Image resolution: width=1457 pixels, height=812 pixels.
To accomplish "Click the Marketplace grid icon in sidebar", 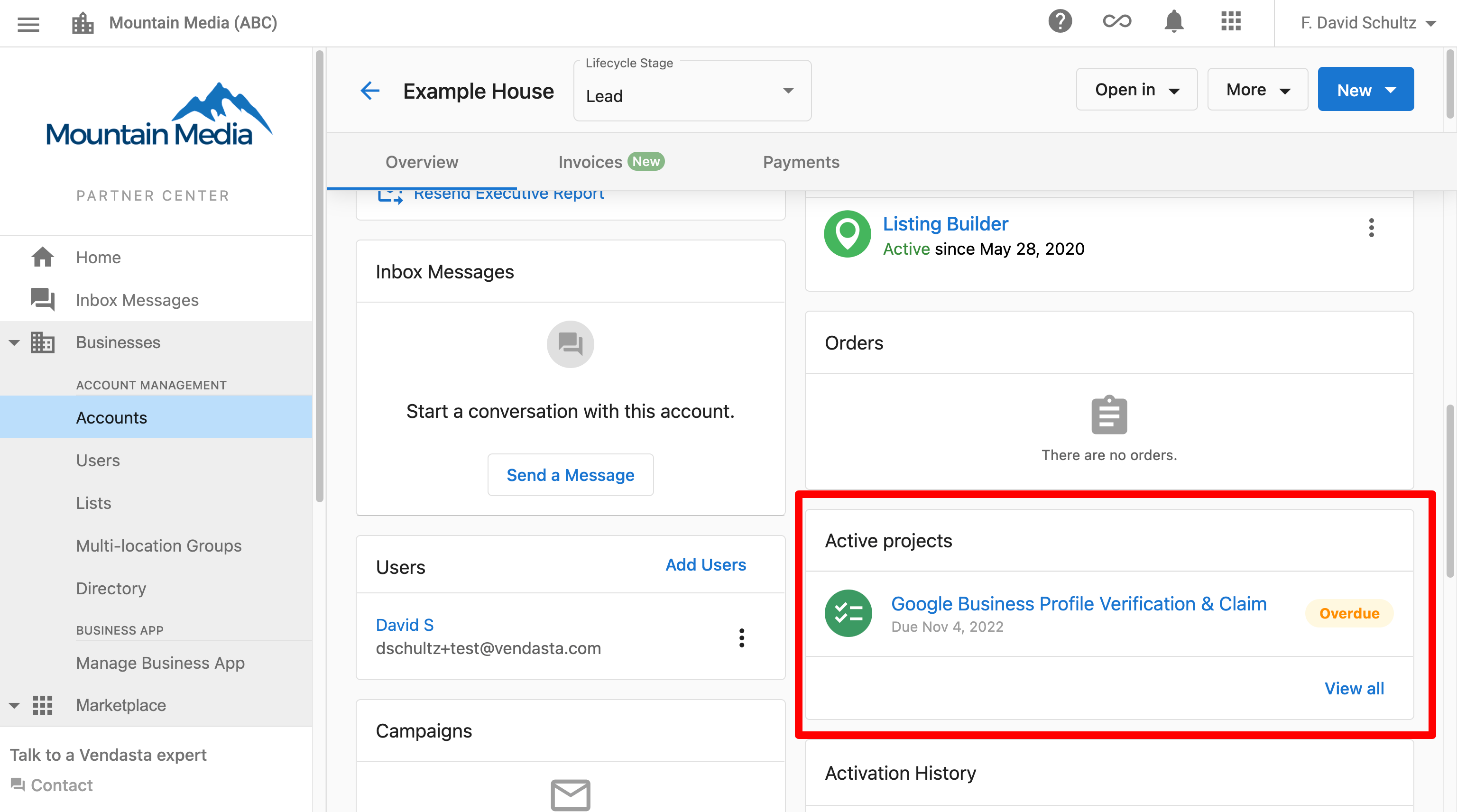I will [42, 705].
